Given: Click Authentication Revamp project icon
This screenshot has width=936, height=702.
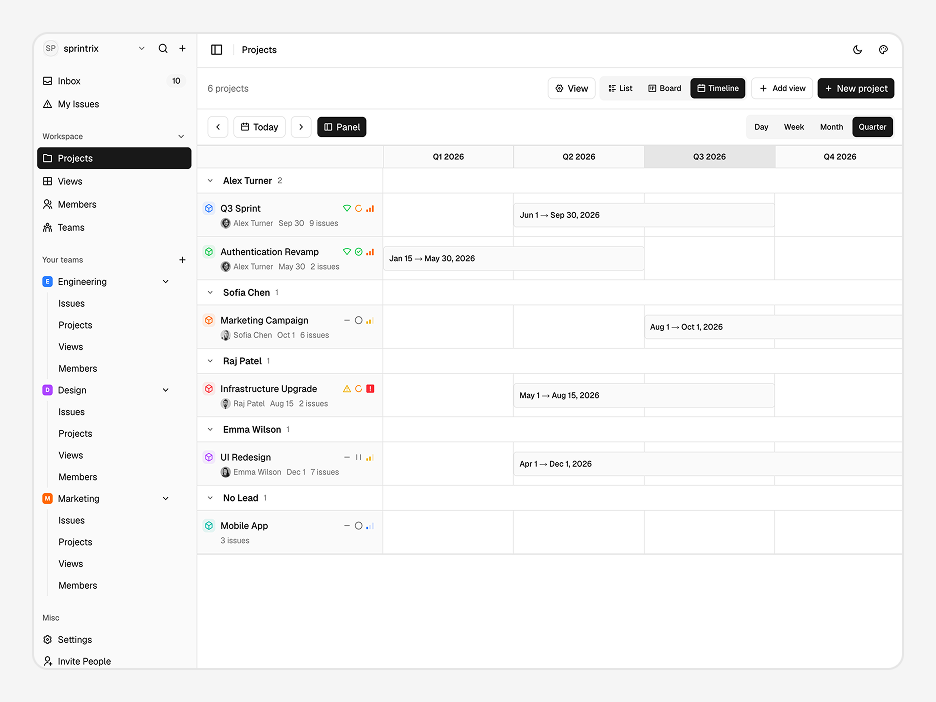Looking at the screenshot, I should coord(209,252).
